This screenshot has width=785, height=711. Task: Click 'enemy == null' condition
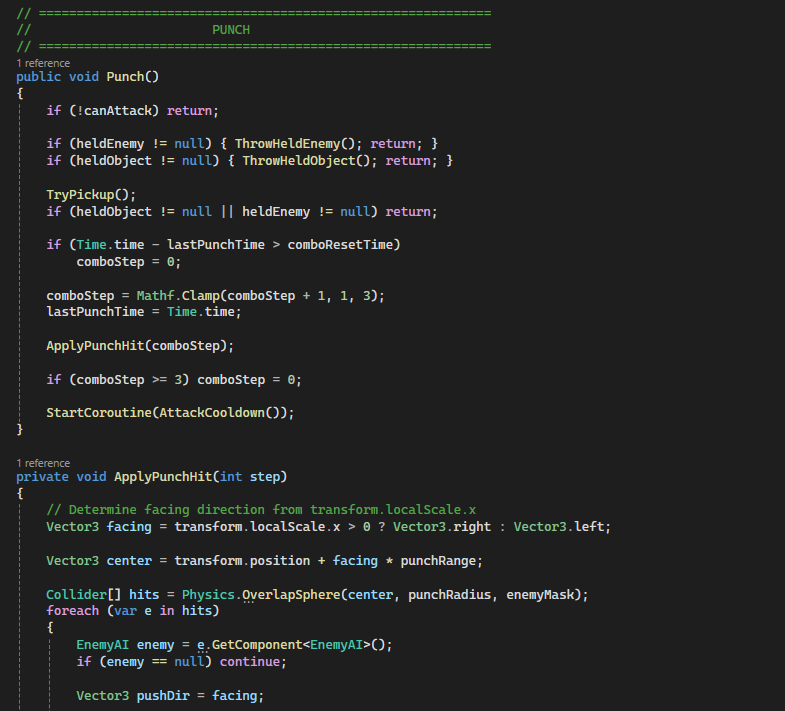pyautogui.click(x=155, y=662)
